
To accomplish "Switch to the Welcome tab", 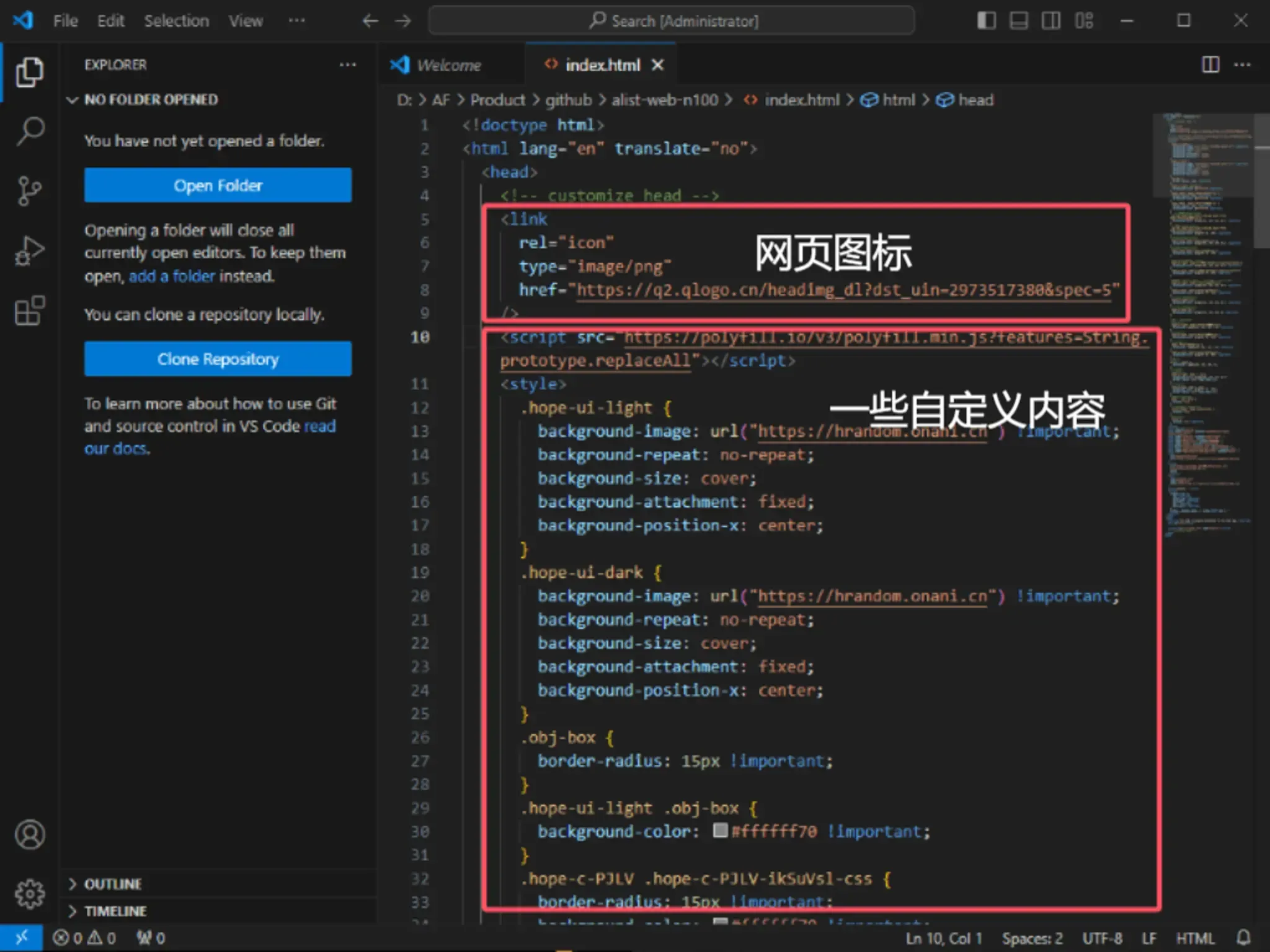I will click(448, 65).
